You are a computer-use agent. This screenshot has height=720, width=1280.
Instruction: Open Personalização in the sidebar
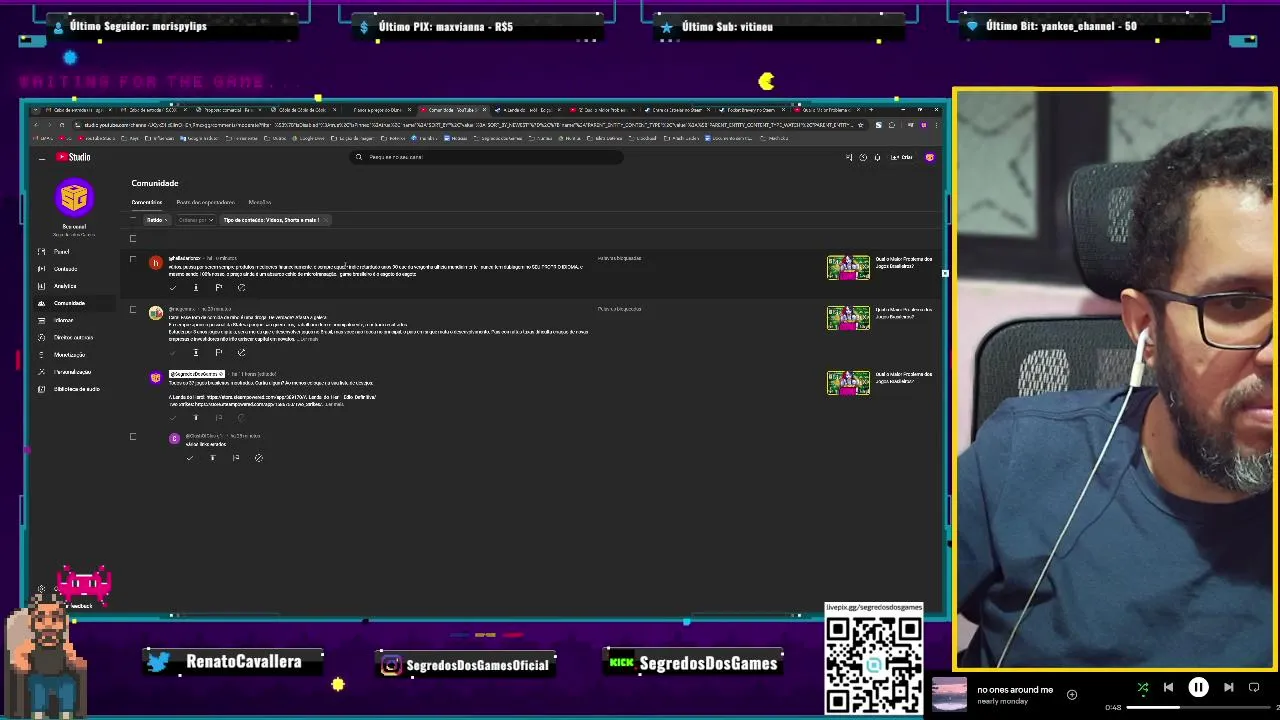pos(72,372)
